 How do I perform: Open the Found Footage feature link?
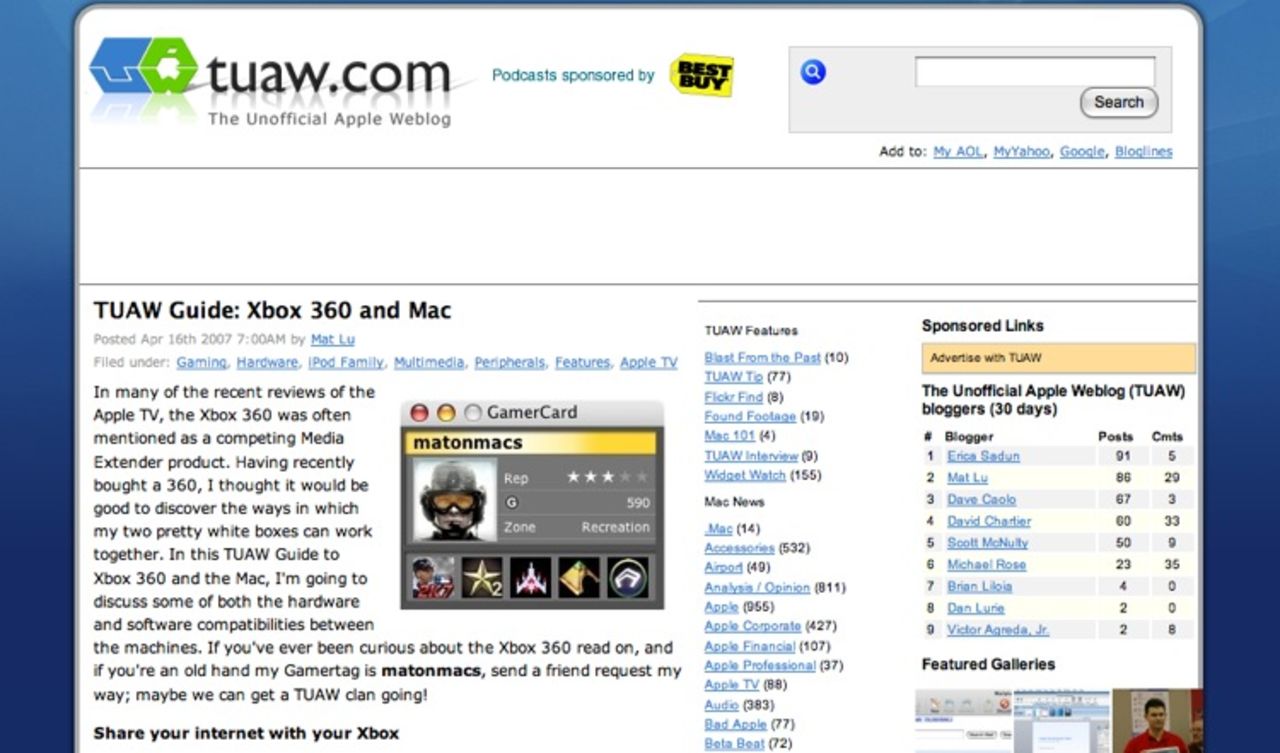(x=750, y=416)
